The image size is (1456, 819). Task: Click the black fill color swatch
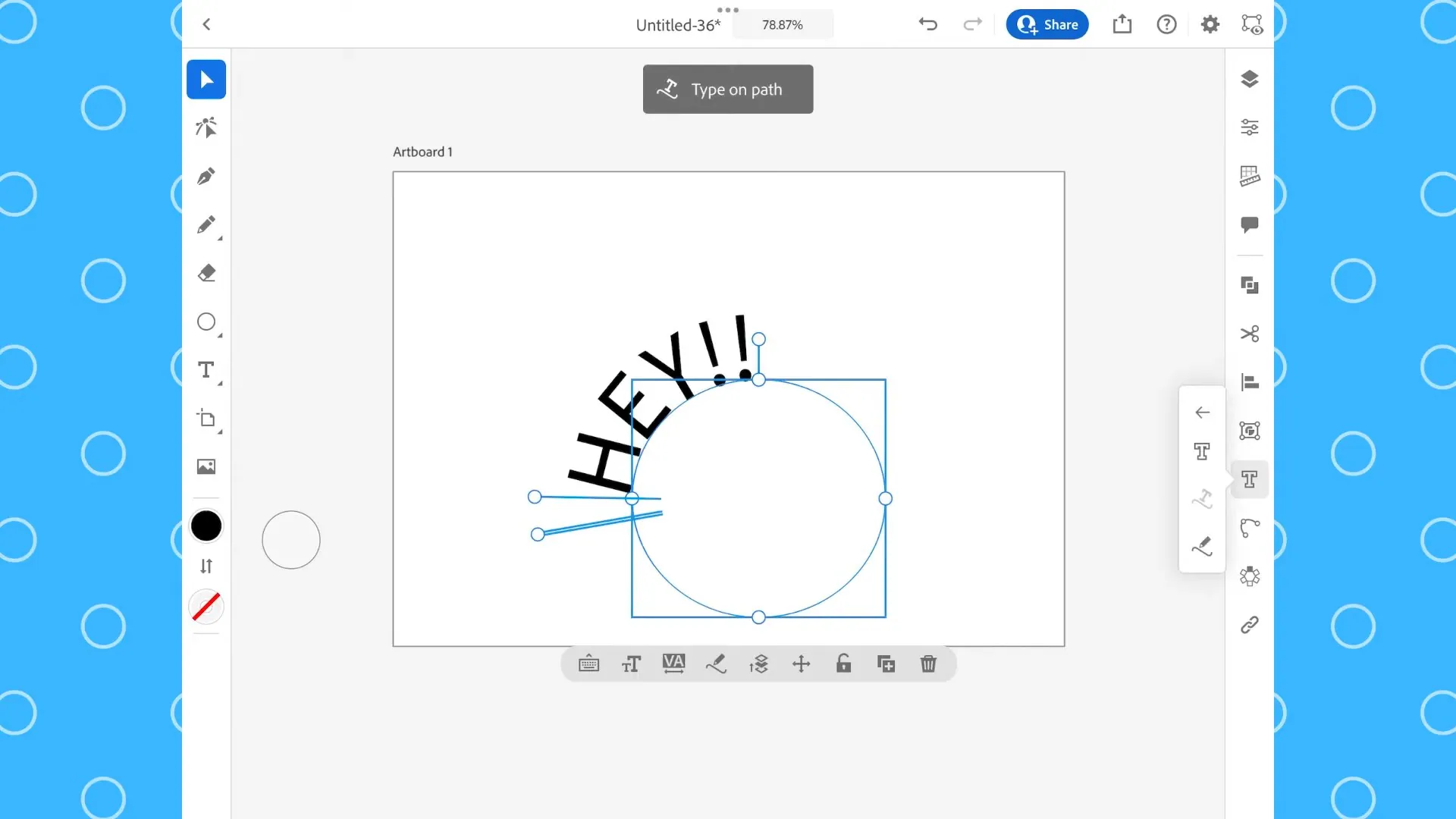pos(206,525)
